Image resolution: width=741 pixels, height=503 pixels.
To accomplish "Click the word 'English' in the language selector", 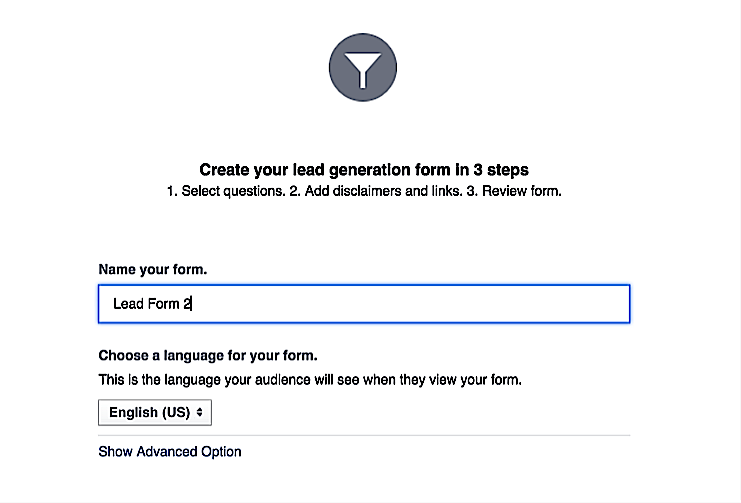I will [x=134, y=412].
